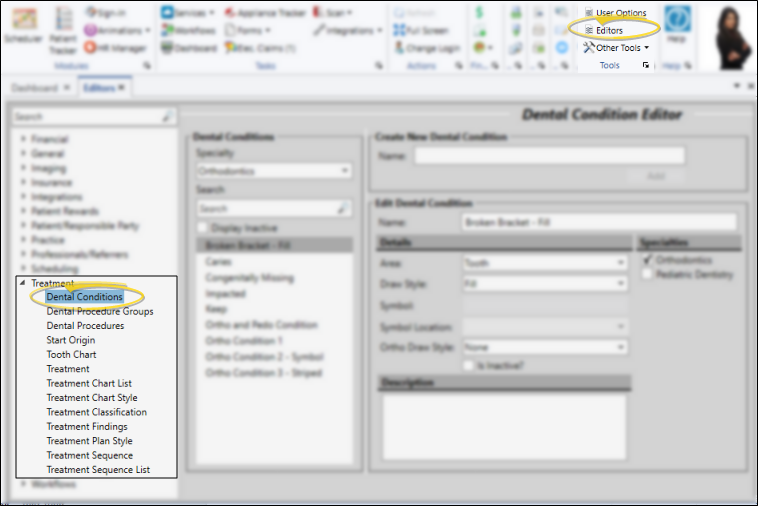Toggle the Display Inactive checkbox
758x506 pixels.
pyautogui.click(x=204, y=227)
